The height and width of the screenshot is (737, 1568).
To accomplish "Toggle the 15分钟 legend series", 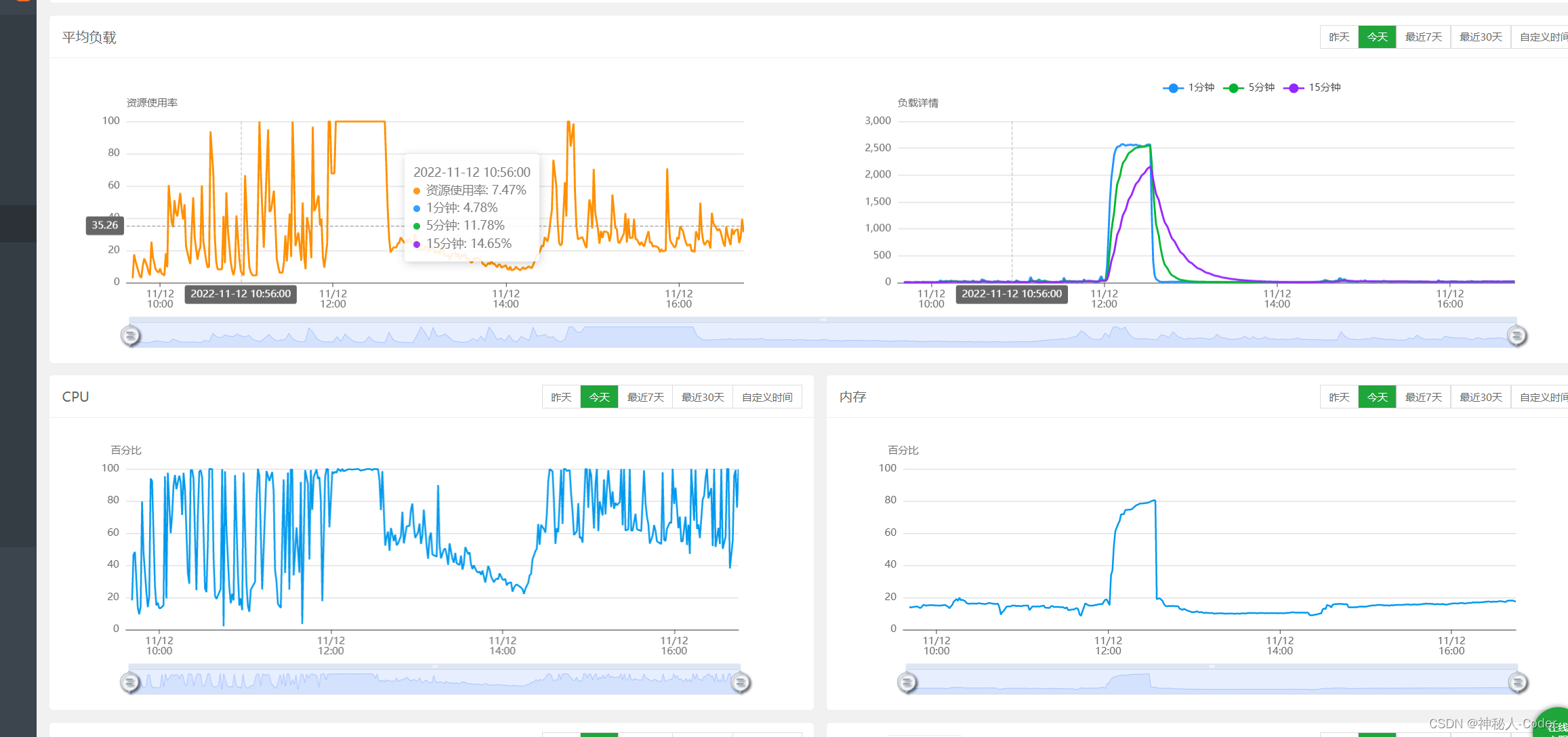I will click(x=1312, y=87).
